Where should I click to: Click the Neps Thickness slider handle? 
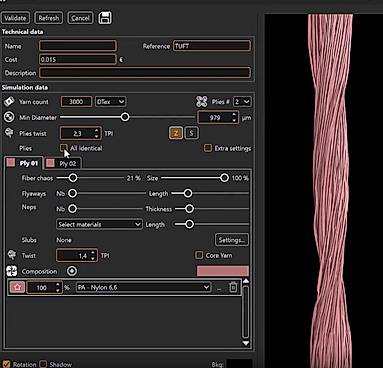point(189,209)
